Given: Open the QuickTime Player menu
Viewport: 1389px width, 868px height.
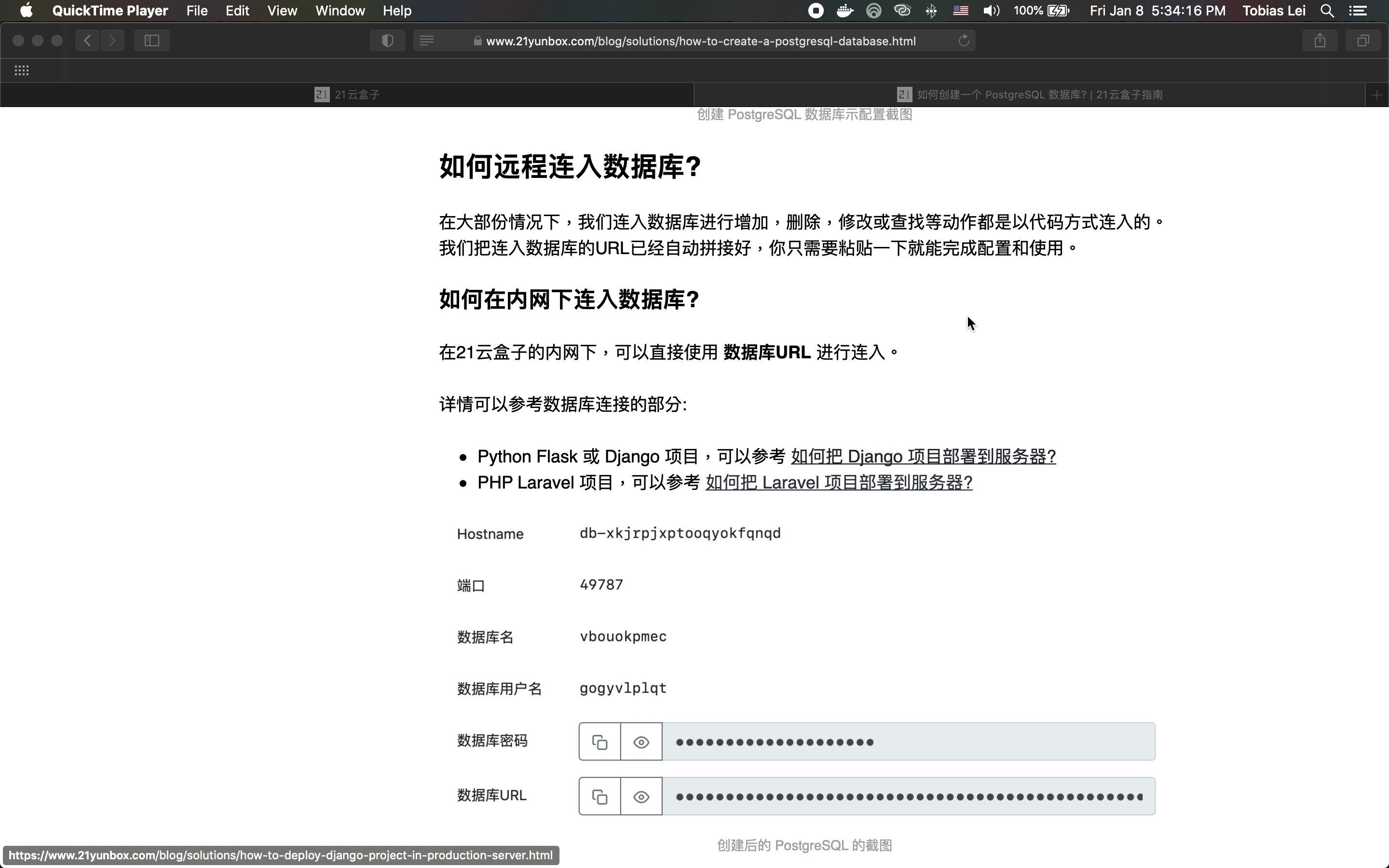Looking at the screenshot, I should pyautogui.click(x=110, y=11).
